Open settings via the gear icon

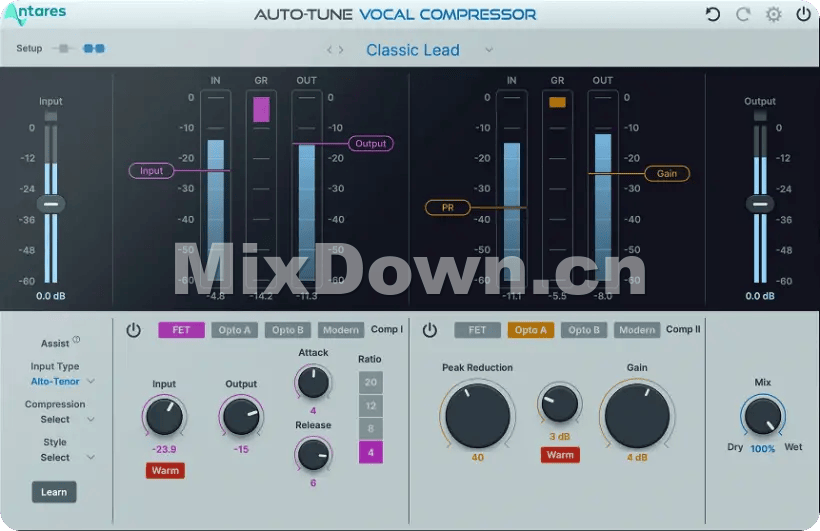[x=773, y=14]
